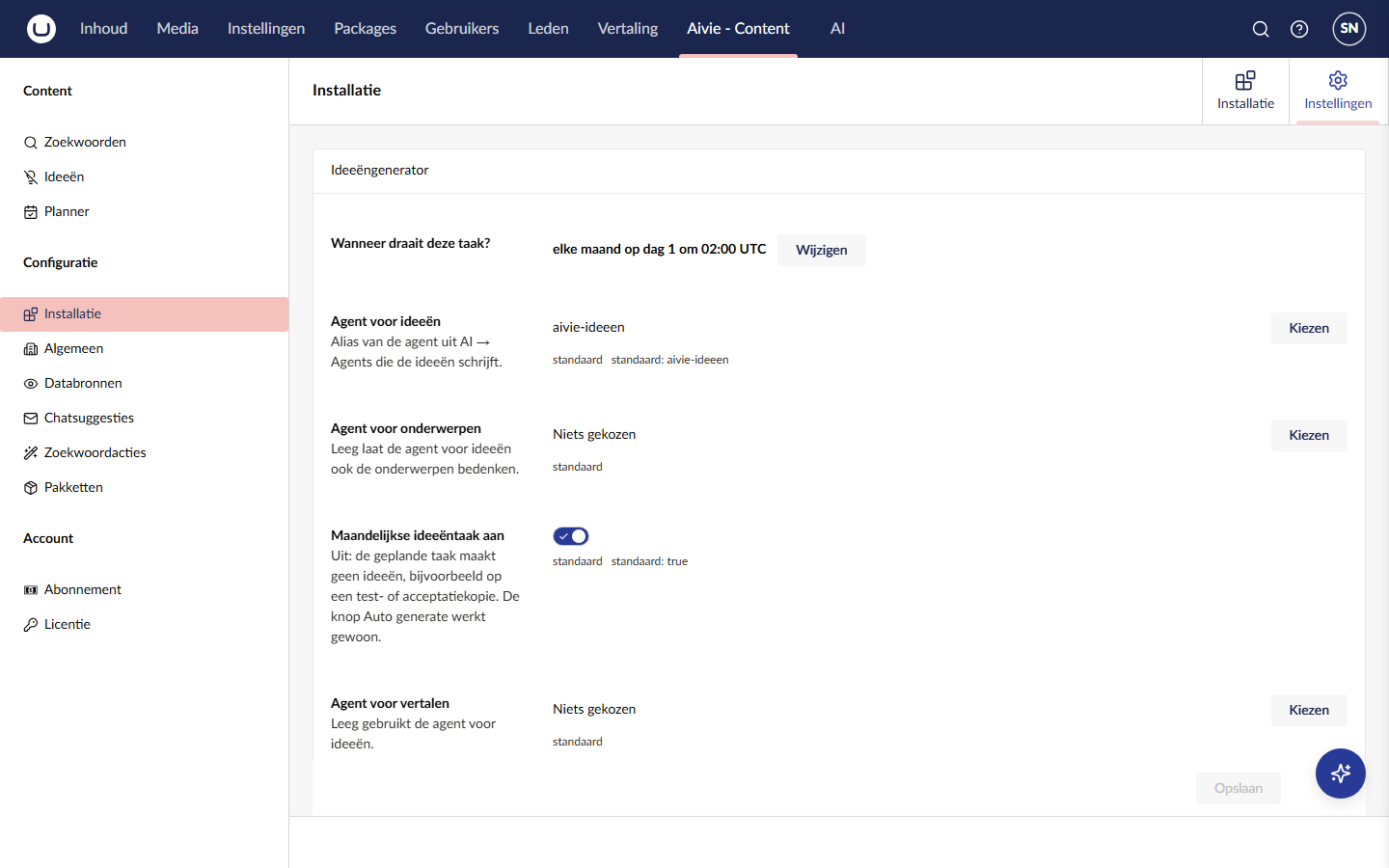Open Zoekwoorden in the sidebar

145,142
